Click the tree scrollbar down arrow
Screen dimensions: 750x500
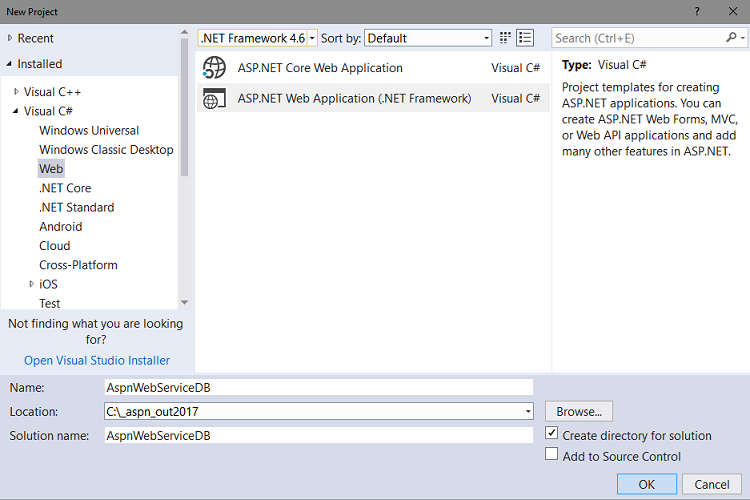(x=185, y=302)
